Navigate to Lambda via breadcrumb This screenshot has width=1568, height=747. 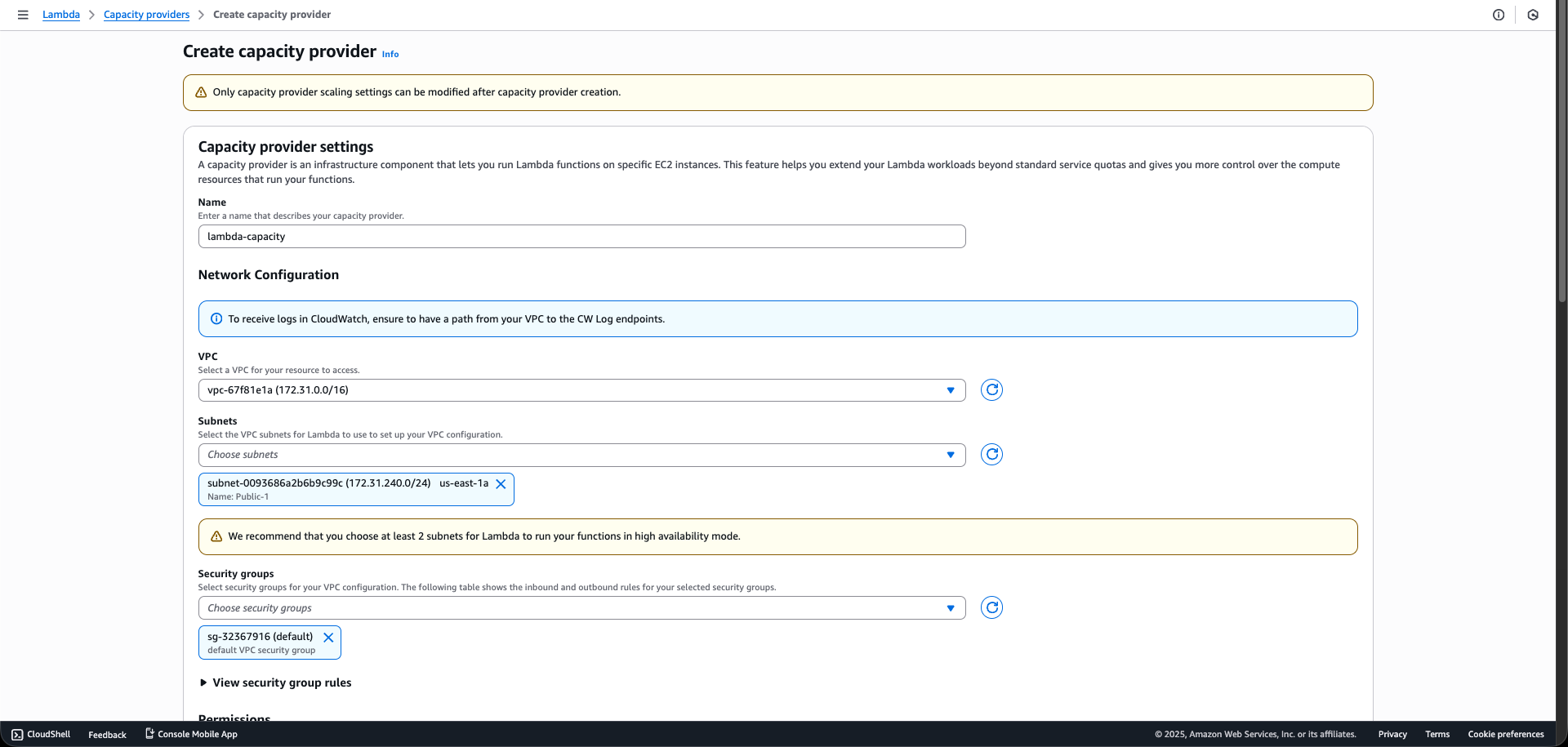[60, 14]
